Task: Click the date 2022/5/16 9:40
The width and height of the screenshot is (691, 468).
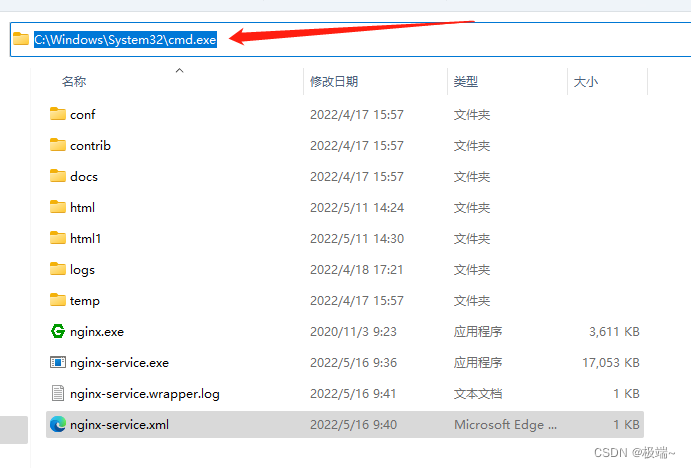Action: point(353,425)
